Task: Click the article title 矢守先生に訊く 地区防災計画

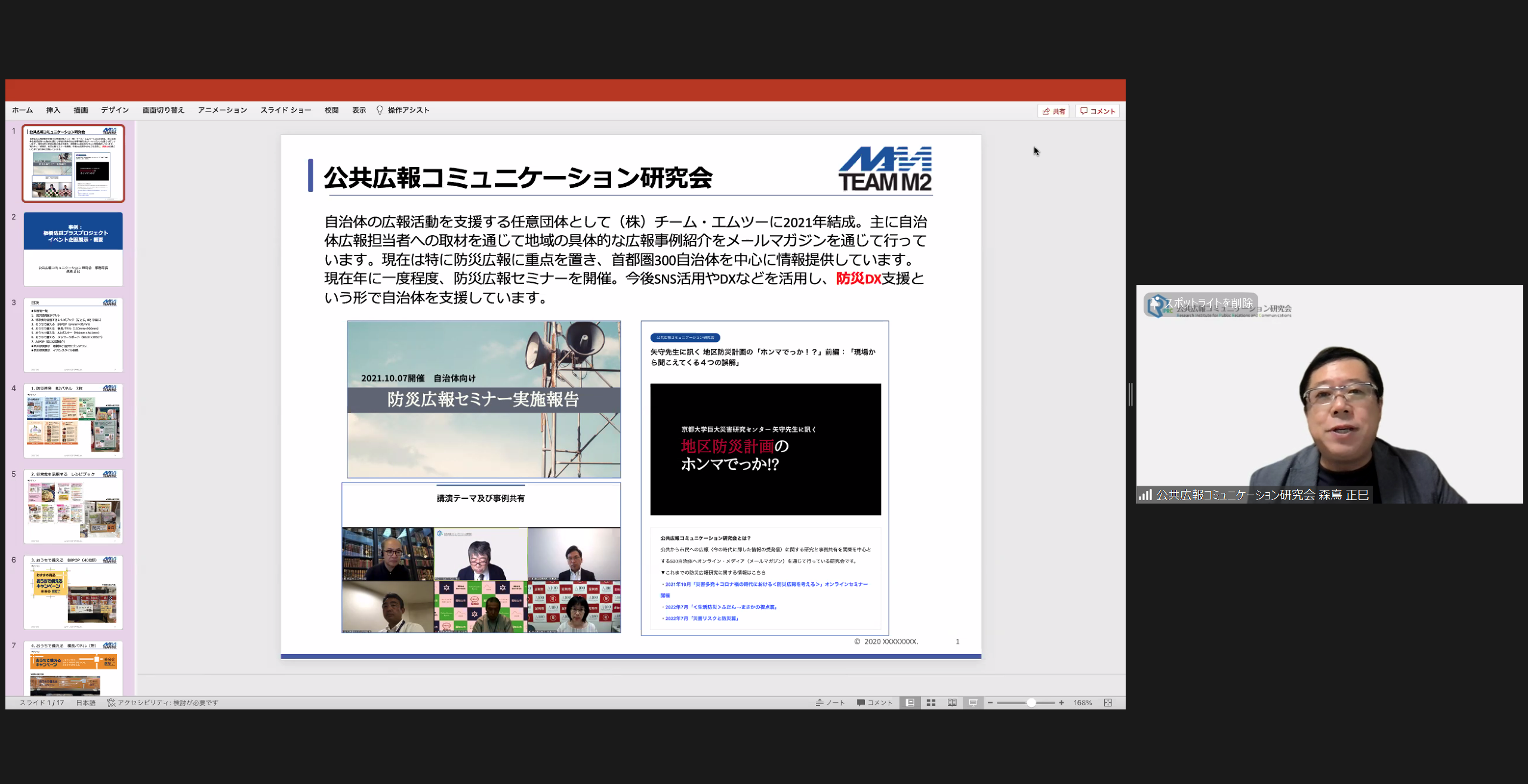Action: [763, 357]
